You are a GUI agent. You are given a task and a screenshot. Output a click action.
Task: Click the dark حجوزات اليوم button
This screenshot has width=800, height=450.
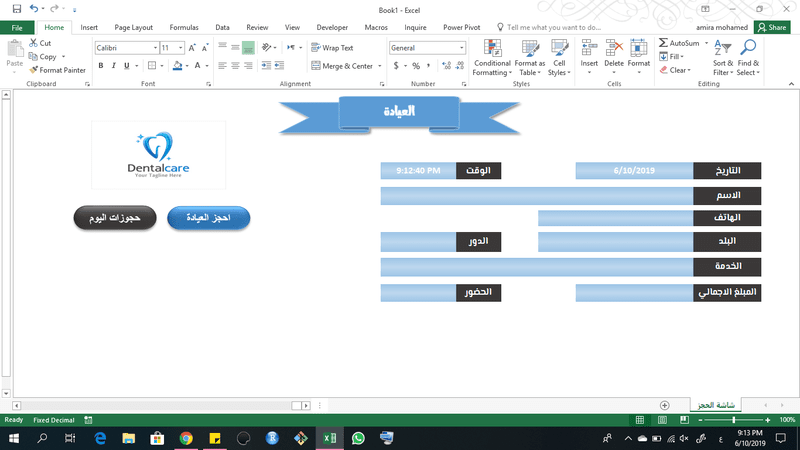coord(115,218)
